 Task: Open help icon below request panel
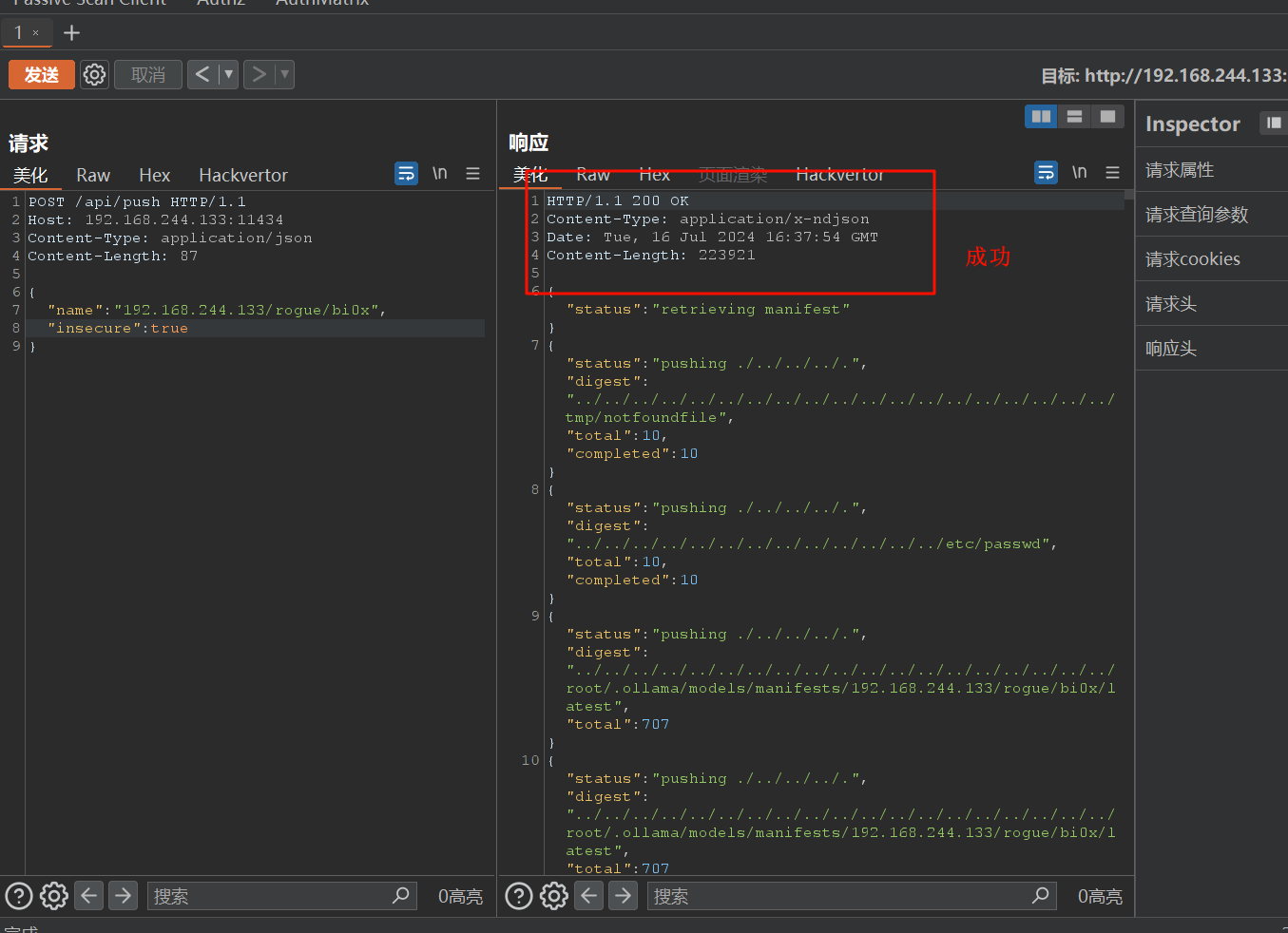pyautogui.click(x=19, y=896)
